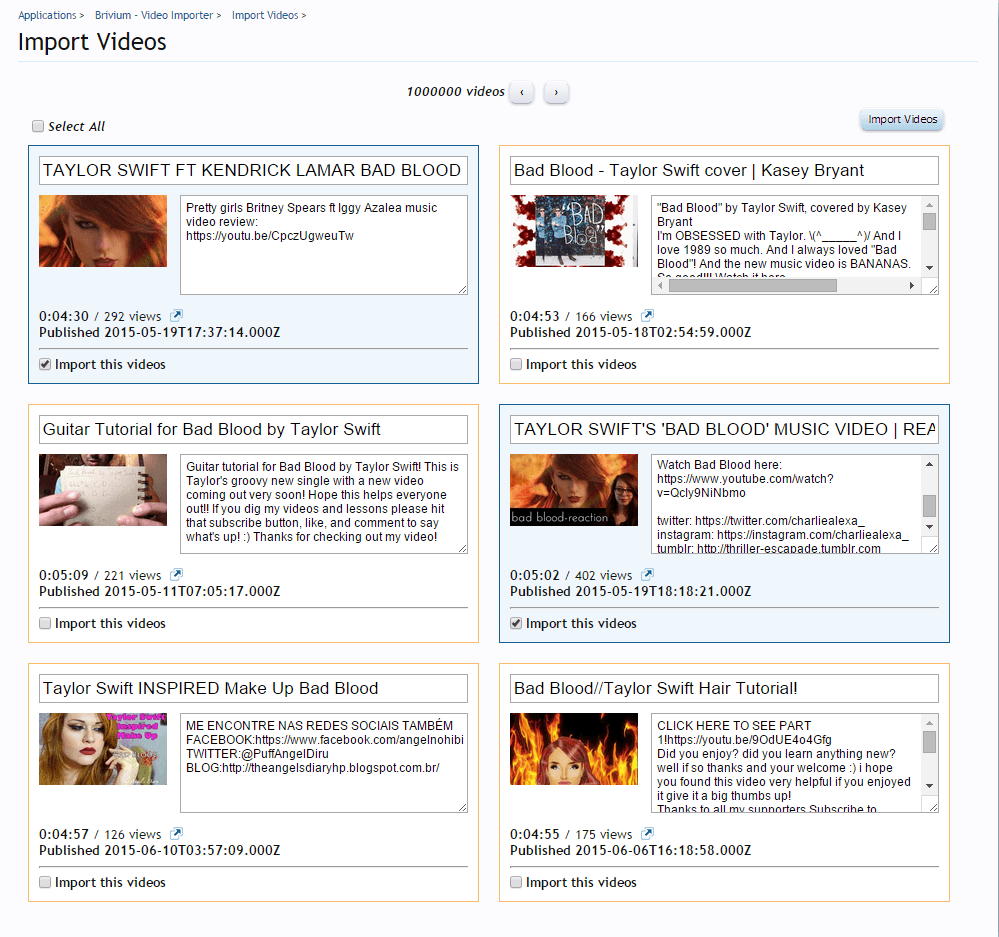Click thumbnail of Kasey Bryant cover video

pos(574,231)
